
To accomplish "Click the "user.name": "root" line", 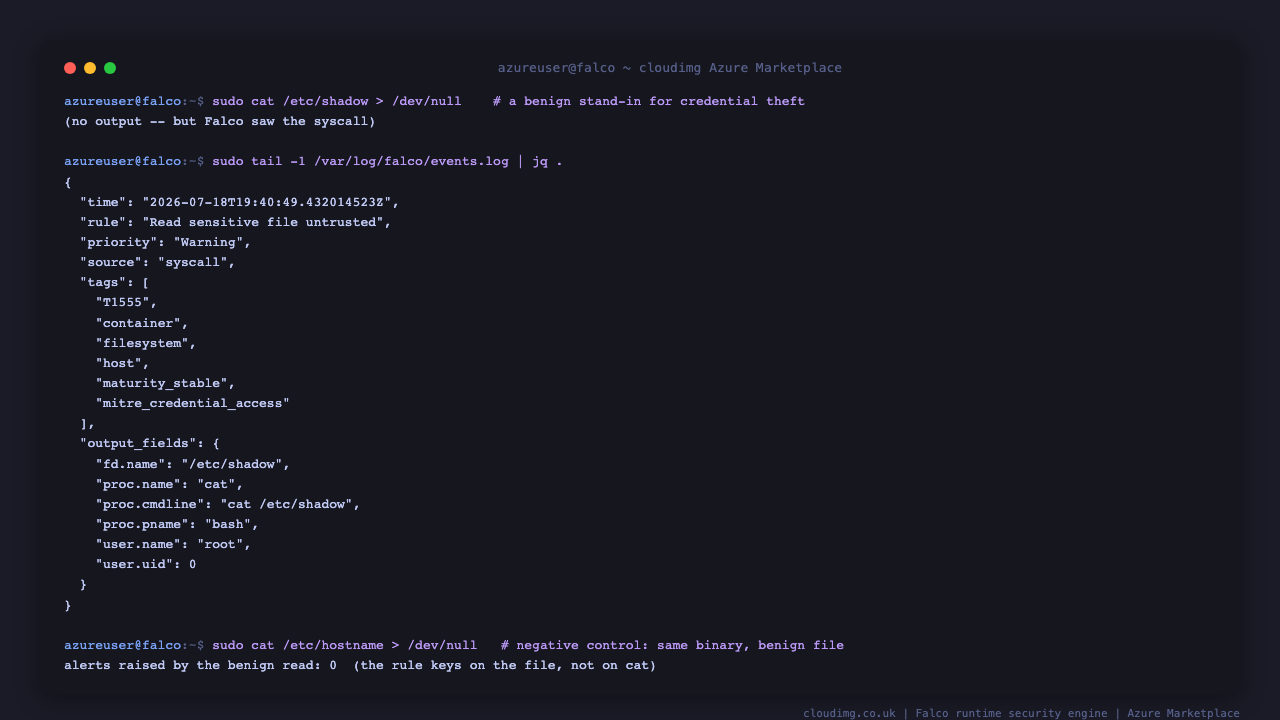I will (x=174, y=544).
